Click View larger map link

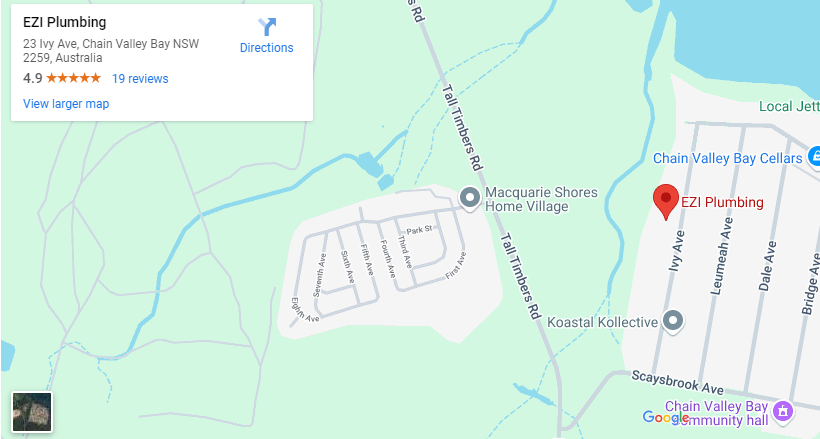pyautogui.click(x=66, y=104)
